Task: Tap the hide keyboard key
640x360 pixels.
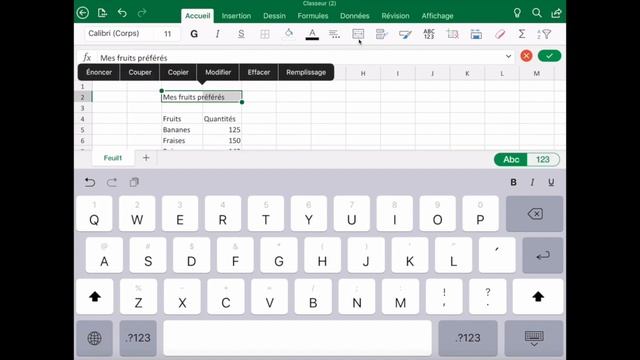Action: click(x=534, y=338)
